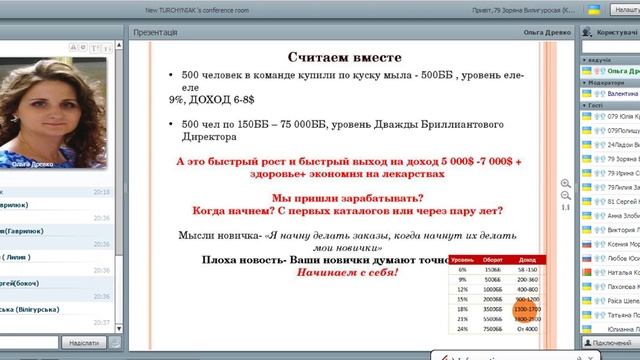The width and height of the screenshot is (640, 360).
Task: Click presenter name Ольга Древко in presentation header
Action: click(547, 32)
